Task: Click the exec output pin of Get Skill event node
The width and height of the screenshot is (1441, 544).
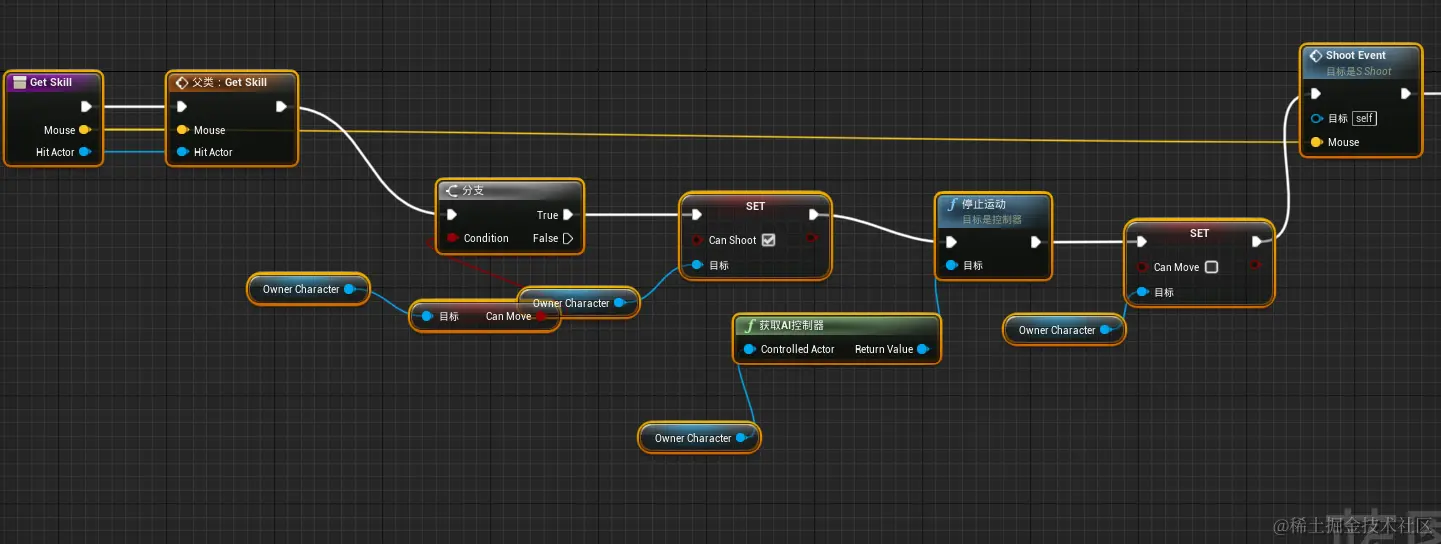Action: coord(86,106)
